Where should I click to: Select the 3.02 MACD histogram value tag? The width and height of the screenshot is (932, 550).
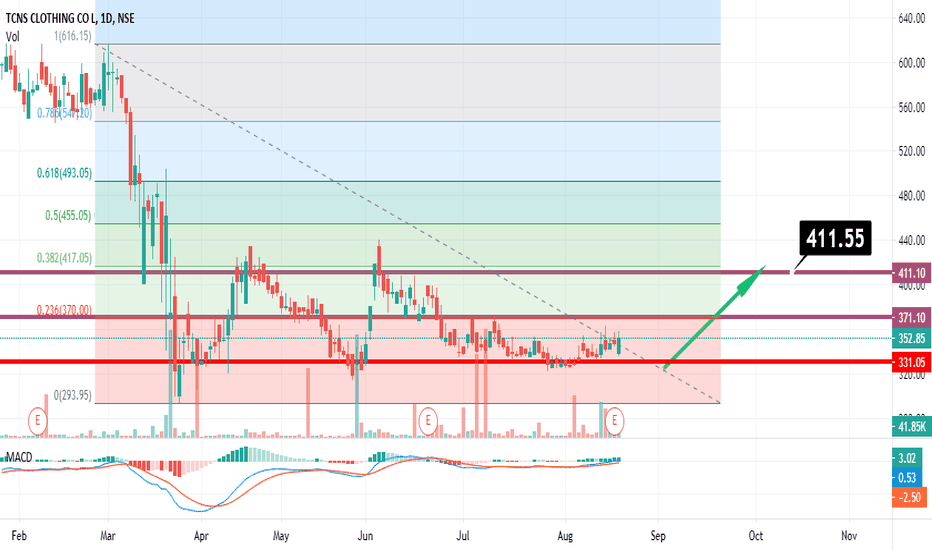click(907, 458)
